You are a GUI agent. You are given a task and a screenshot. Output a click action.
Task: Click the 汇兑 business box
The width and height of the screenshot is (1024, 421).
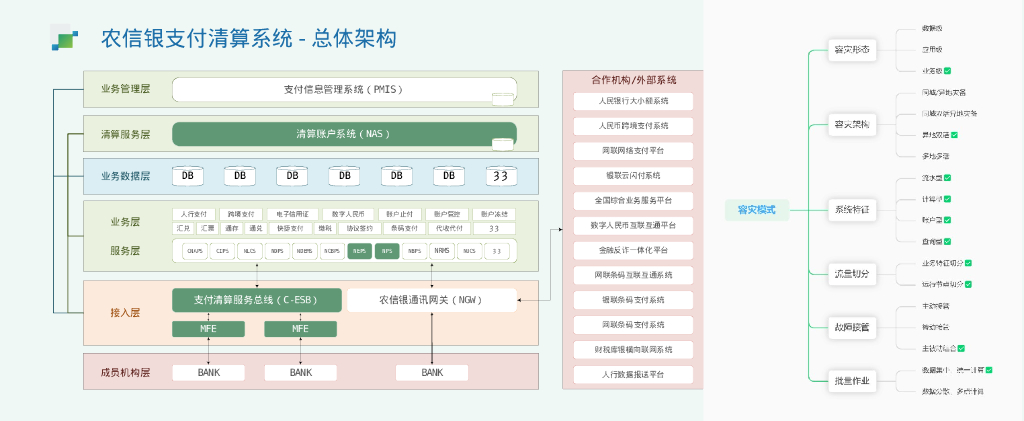coord(183,228)
